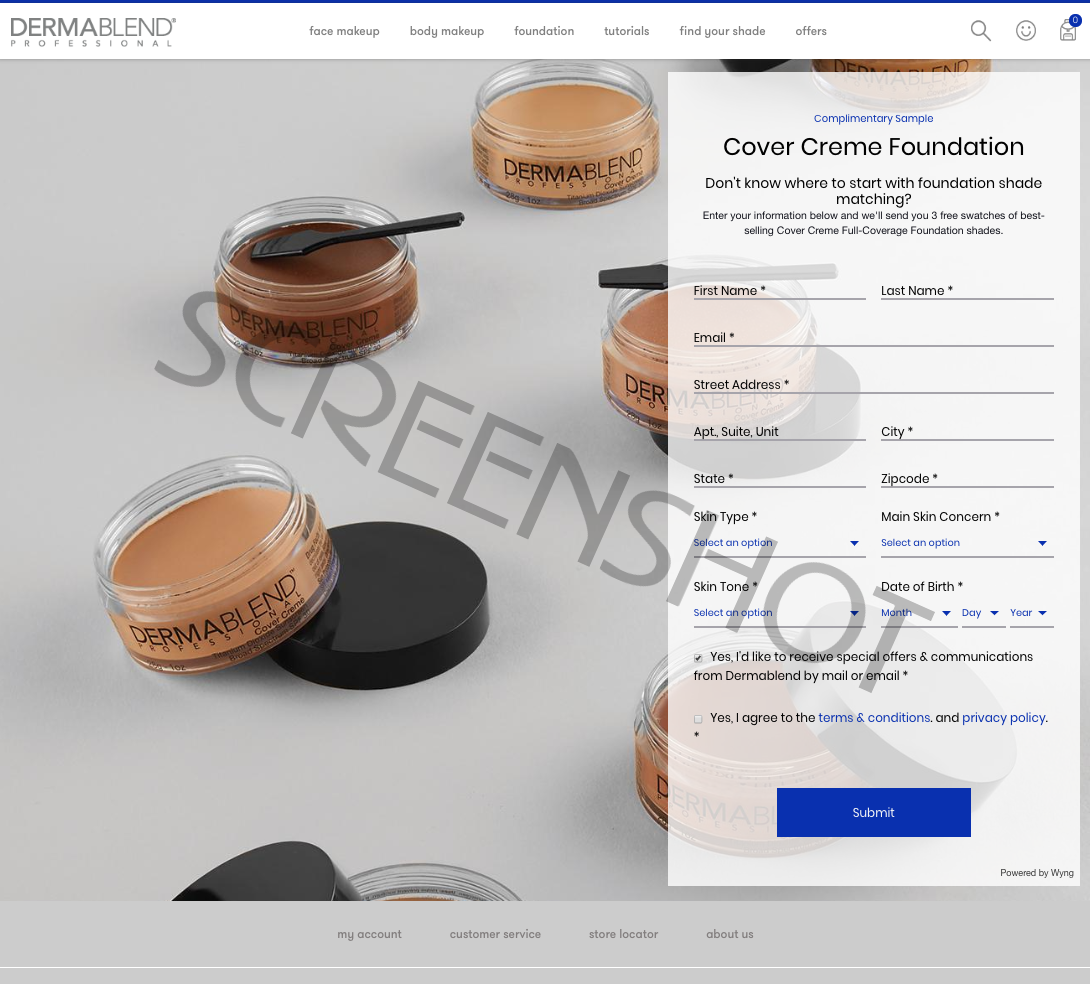Focus the Zipcode field

point(967,479)
